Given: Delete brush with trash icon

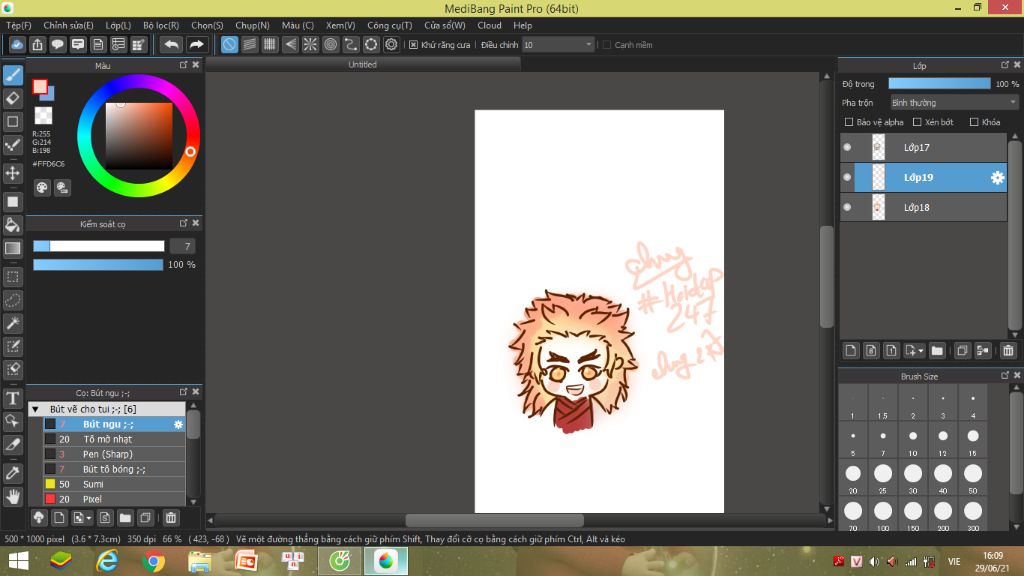Looking at the screenshot, I should (x=170, y=518).
